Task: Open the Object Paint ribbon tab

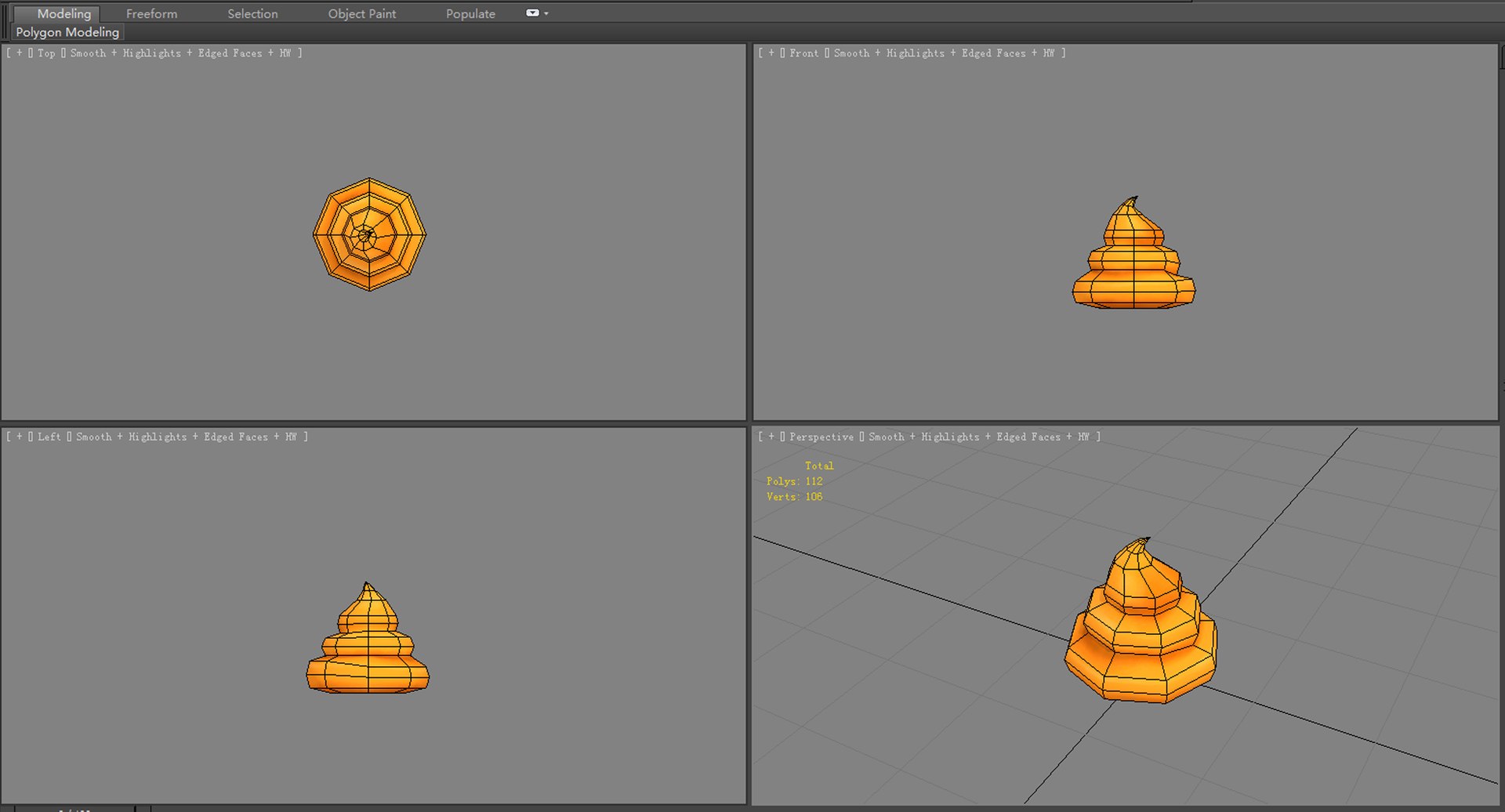Action: (x=361, y=13)
